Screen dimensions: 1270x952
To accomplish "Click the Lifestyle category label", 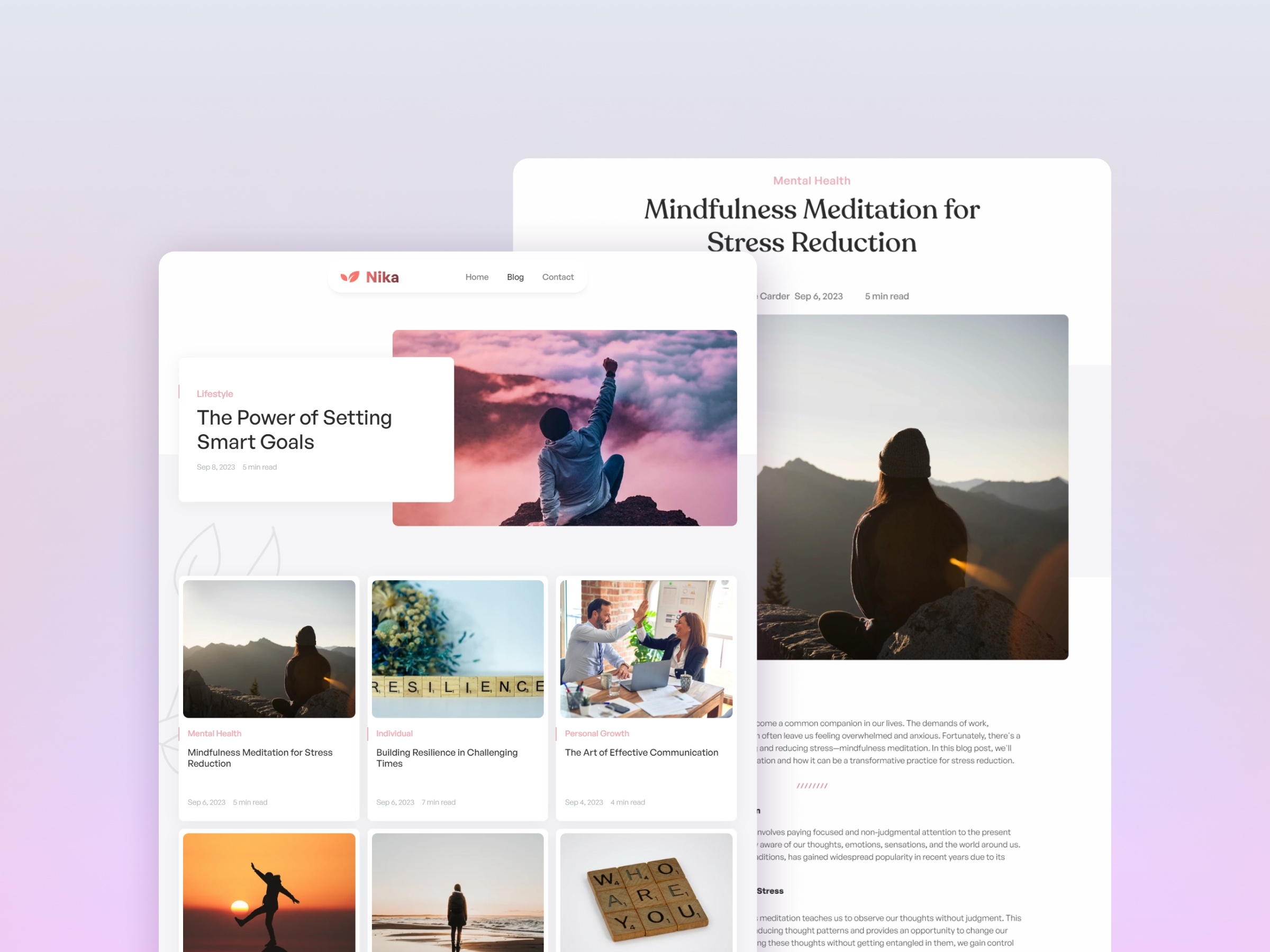I will 215,393.
